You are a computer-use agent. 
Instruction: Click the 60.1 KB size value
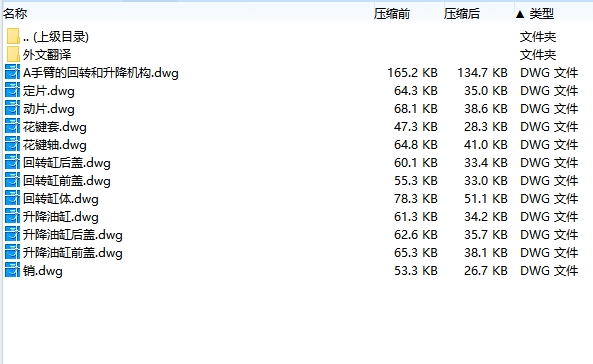click(416, 162)
